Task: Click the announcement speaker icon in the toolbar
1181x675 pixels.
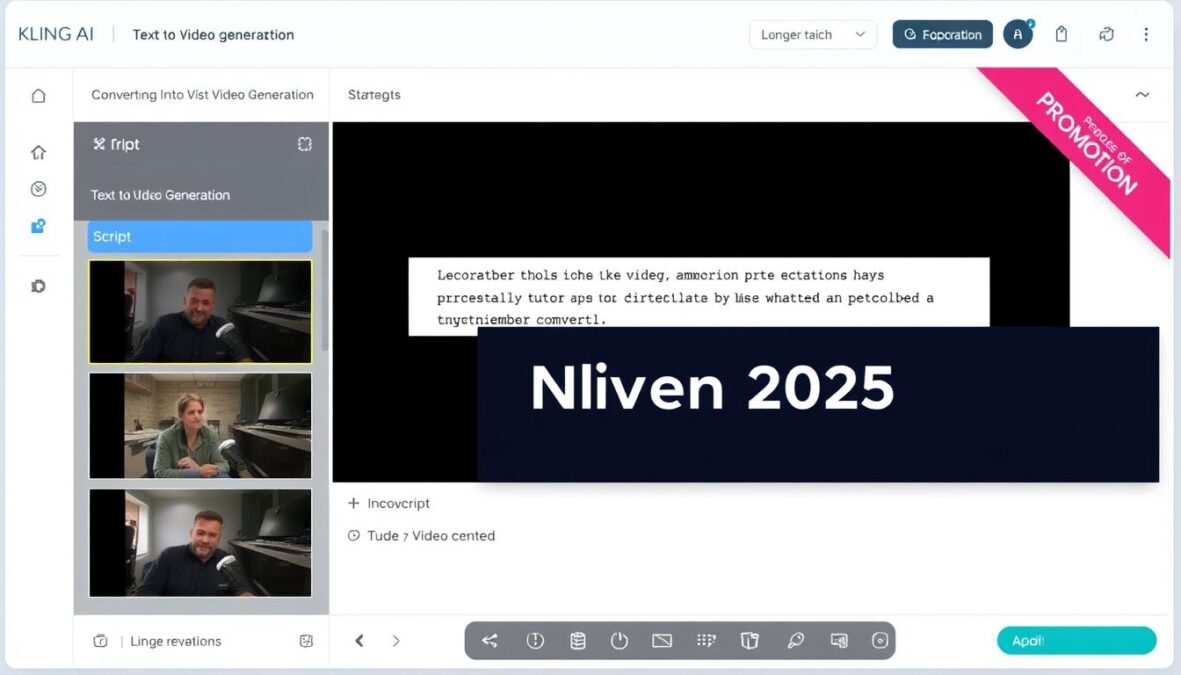Action: pyautogui.click(x=839, y=640)
